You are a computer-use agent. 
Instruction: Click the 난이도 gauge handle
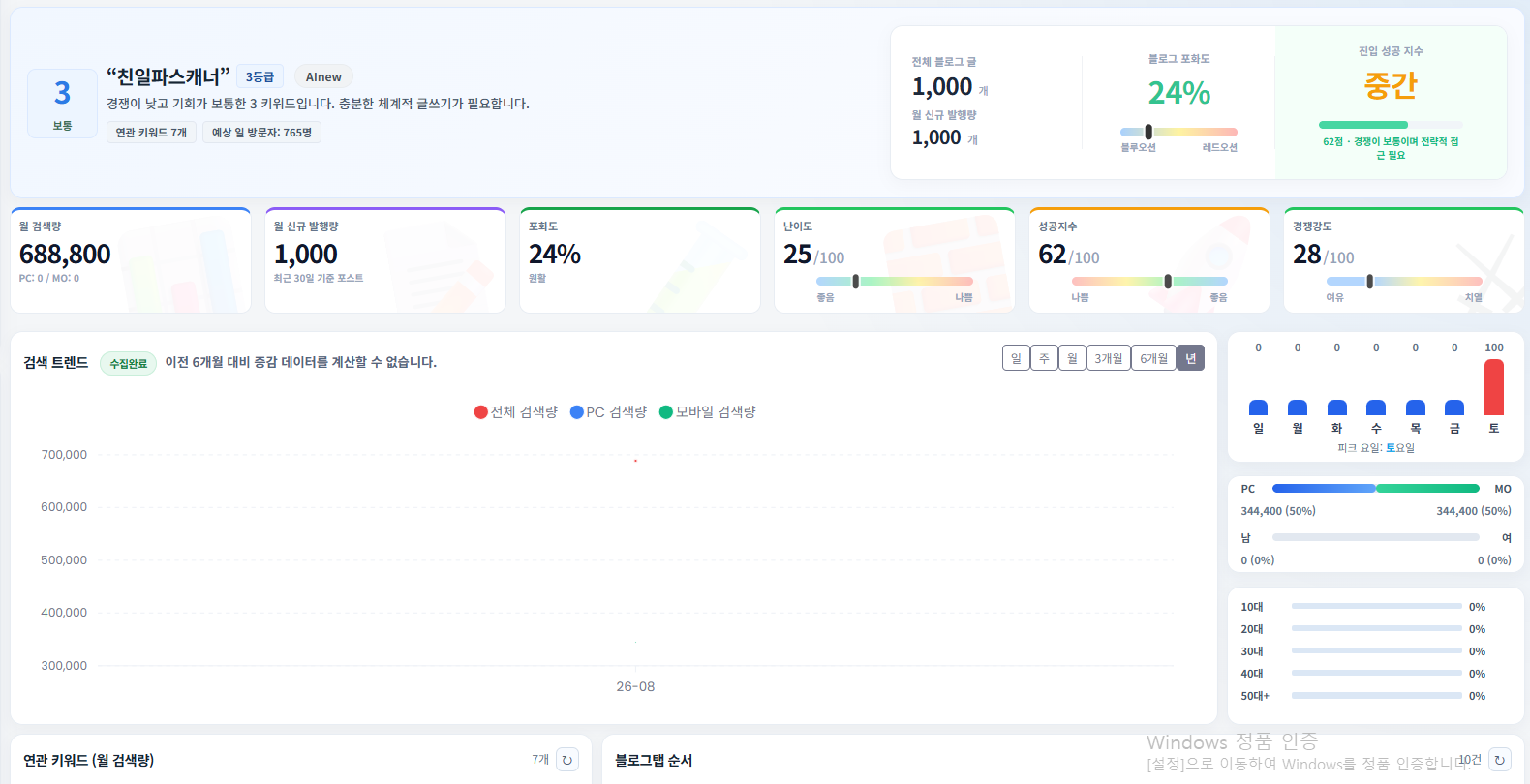(855, 281)
